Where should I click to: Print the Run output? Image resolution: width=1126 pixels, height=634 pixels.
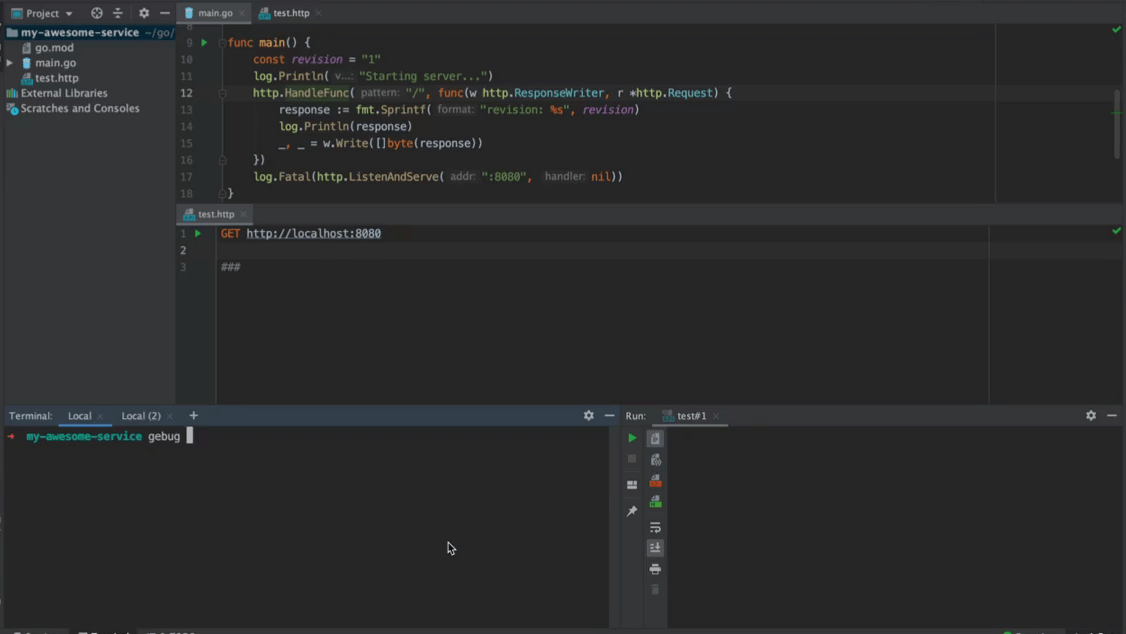click(x=655, y=569)
